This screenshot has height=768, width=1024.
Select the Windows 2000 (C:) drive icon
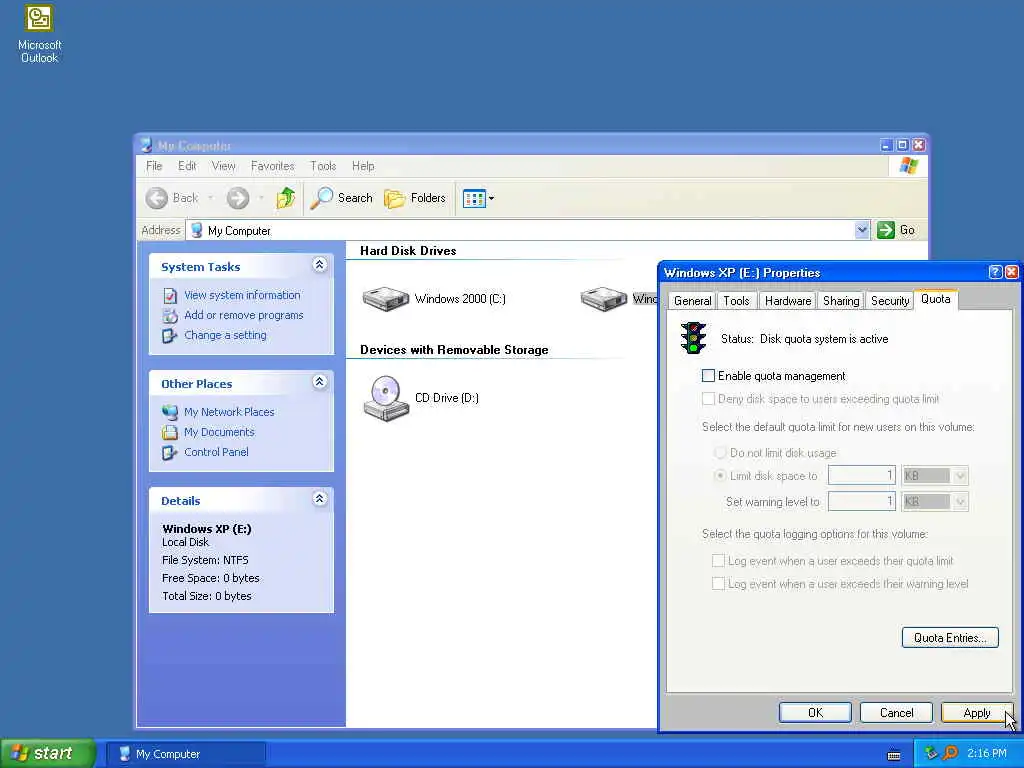point(386,299)
